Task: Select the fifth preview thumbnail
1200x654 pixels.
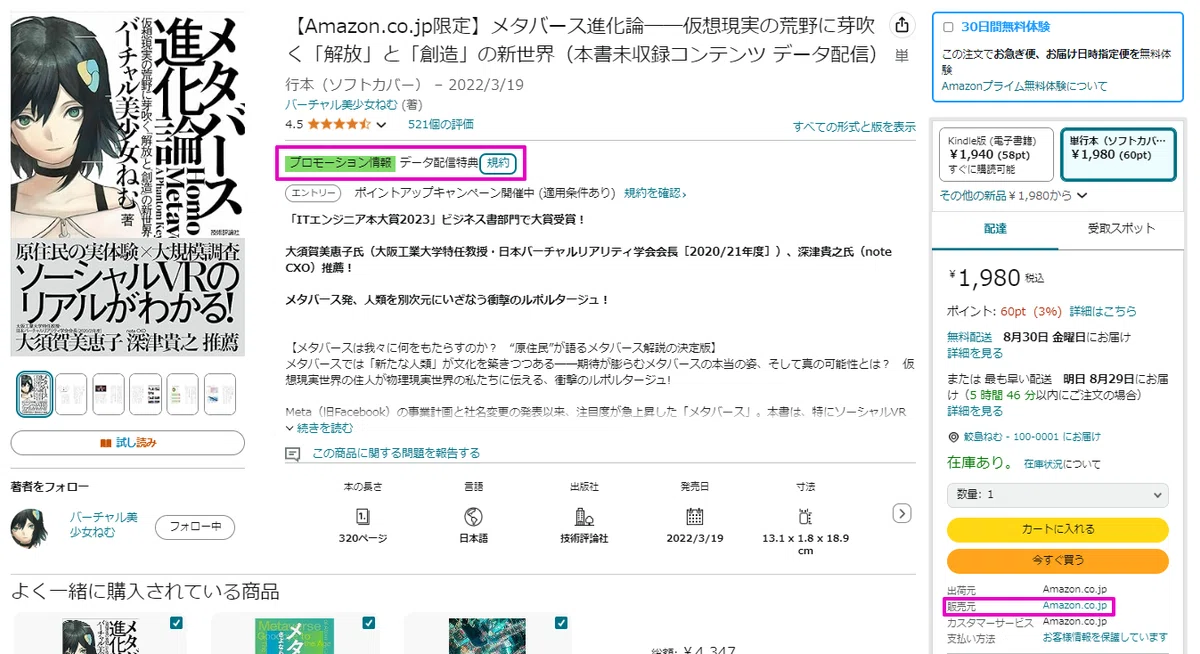Action: tap(182, 394)
